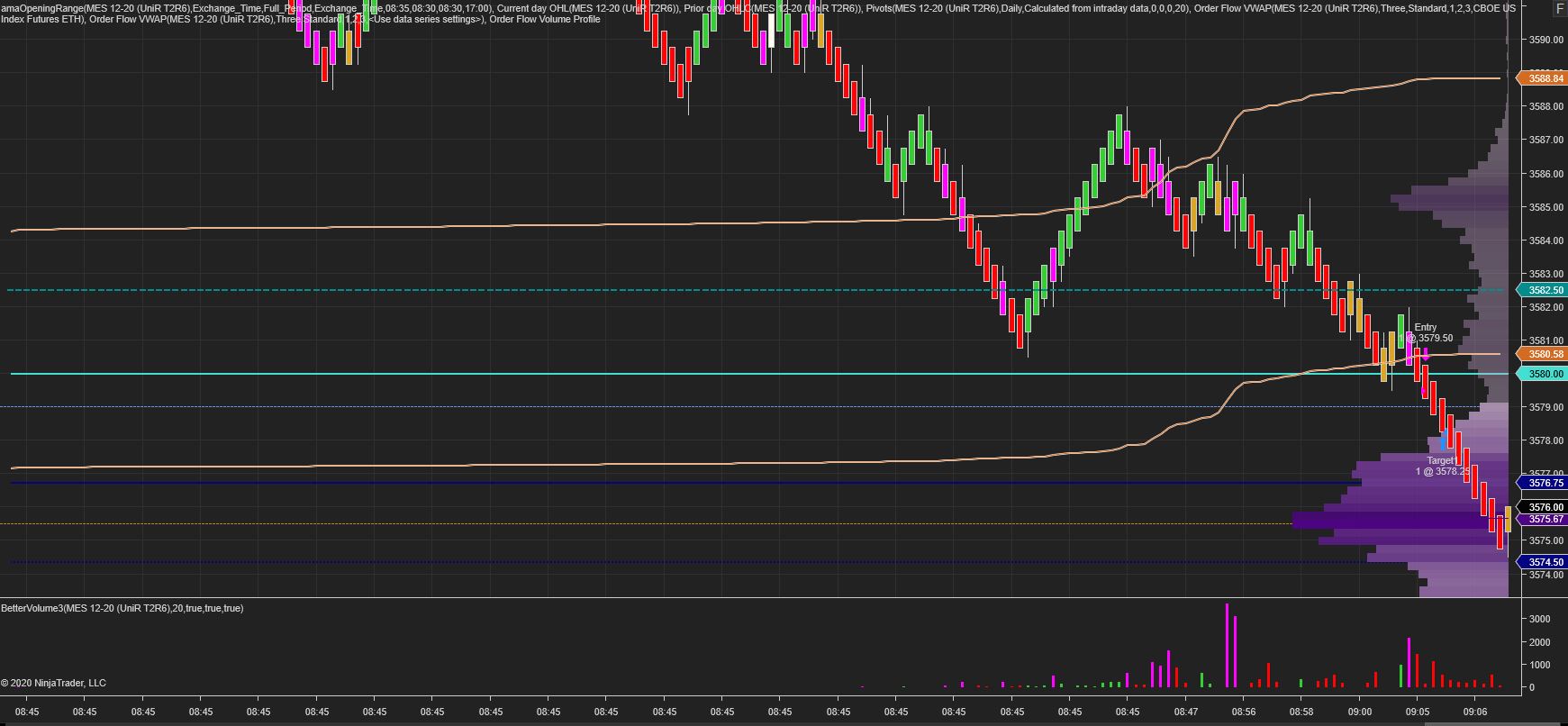Image resolution: width=1568 pixels, height=726 pixels.
Task: Click the 3586.00 price axis label
Action: tap(1545, 174)
